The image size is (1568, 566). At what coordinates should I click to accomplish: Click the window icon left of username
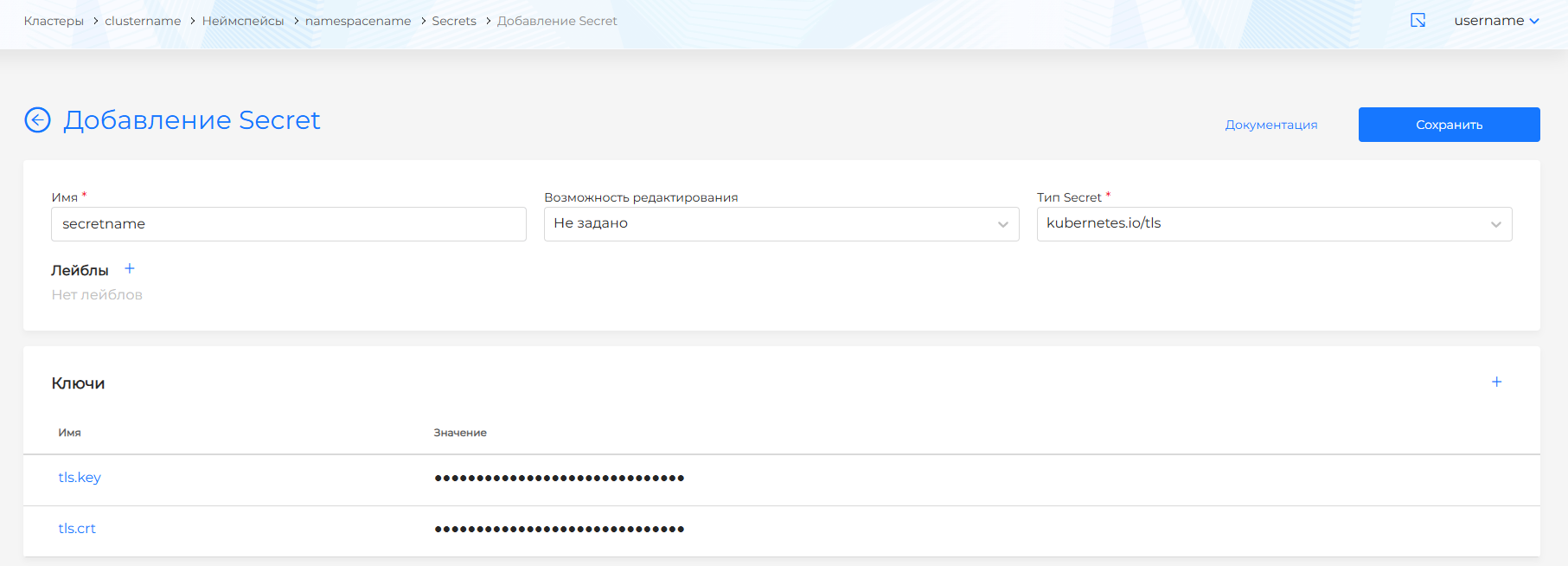click(x=1418, y=21)
